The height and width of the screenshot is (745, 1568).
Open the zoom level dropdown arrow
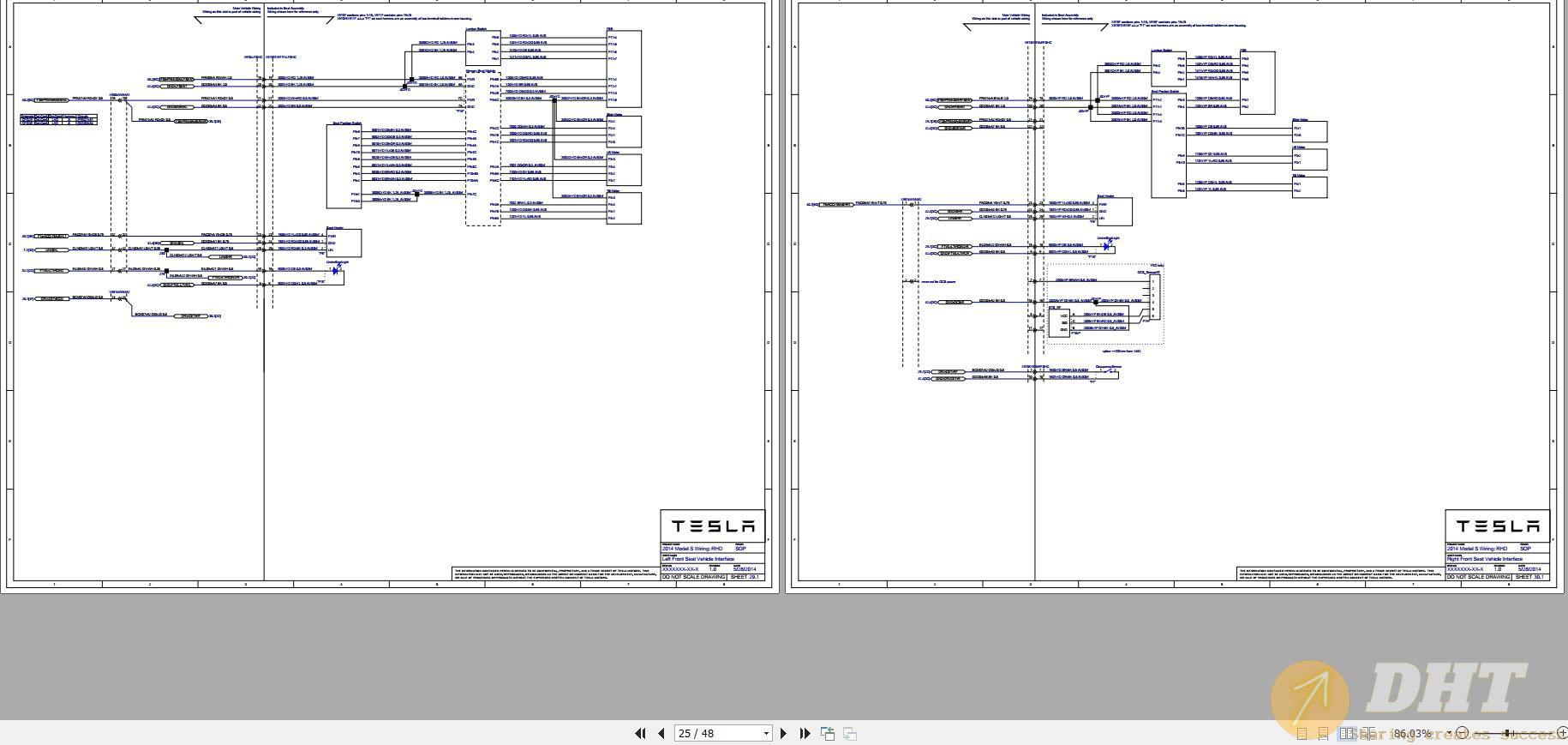(1449, 732)
